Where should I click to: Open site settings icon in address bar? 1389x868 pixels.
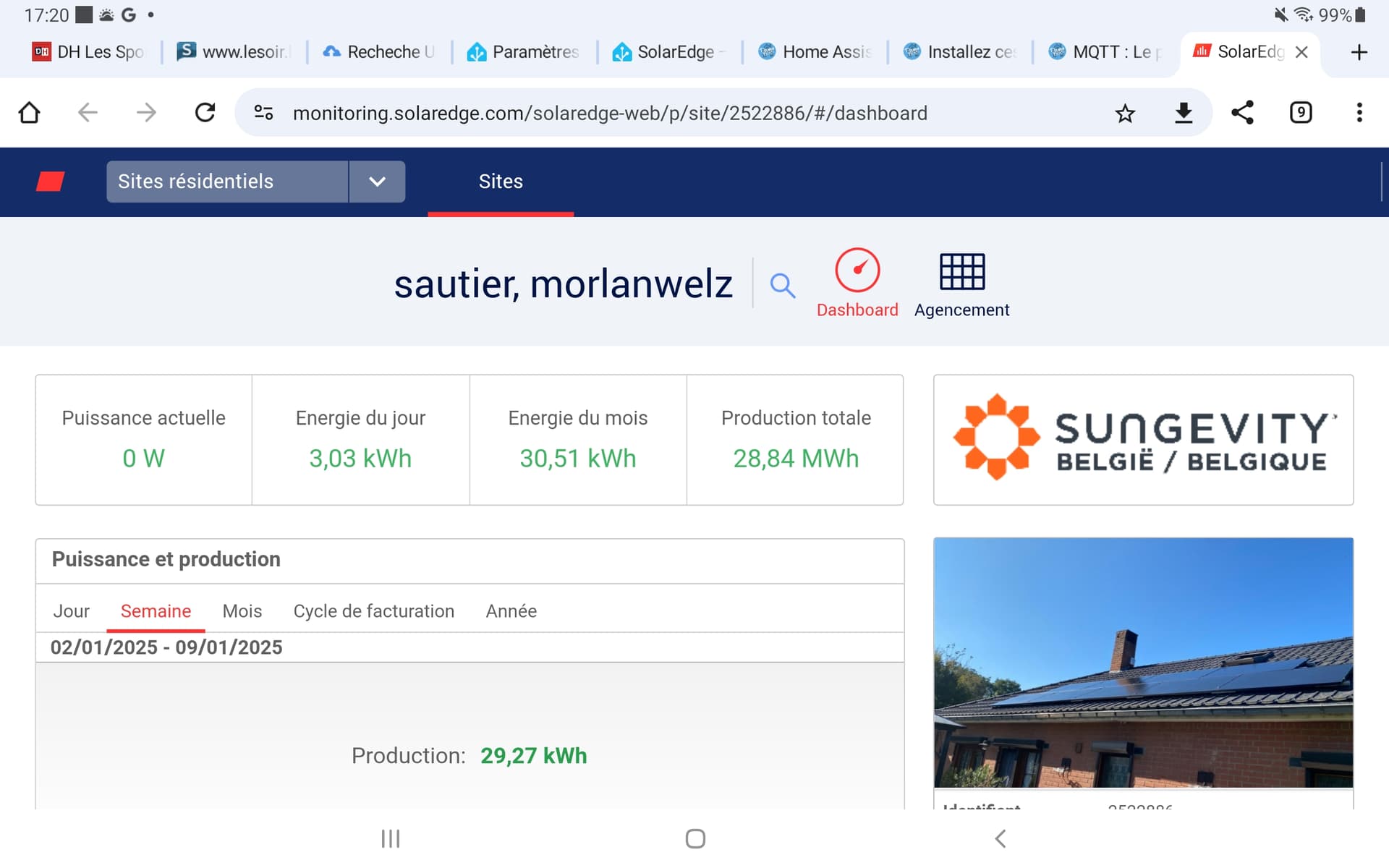click(263, 113)
